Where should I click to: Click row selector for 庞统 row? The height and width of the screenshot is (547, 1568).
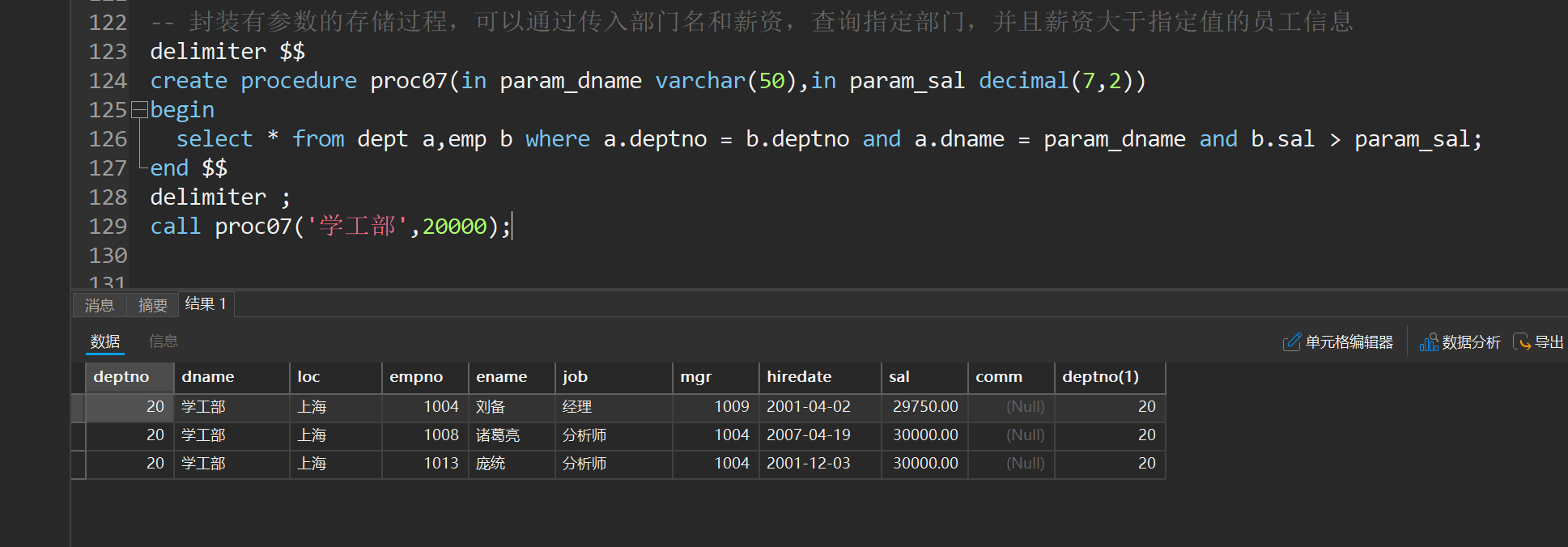[79, 464]
